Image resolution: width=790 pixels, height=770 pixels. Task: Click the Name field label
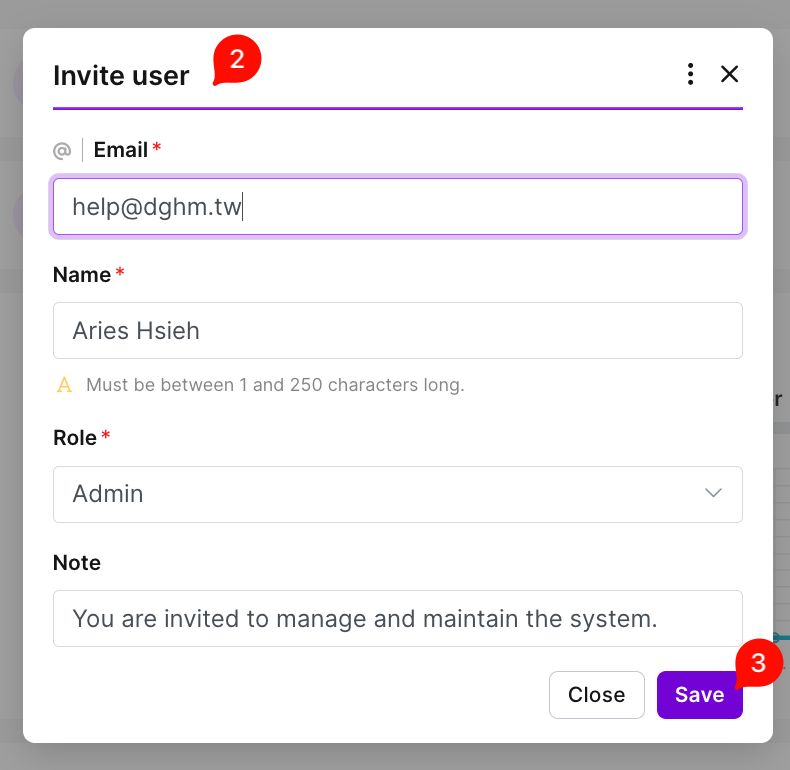click(x=82, y=275)
